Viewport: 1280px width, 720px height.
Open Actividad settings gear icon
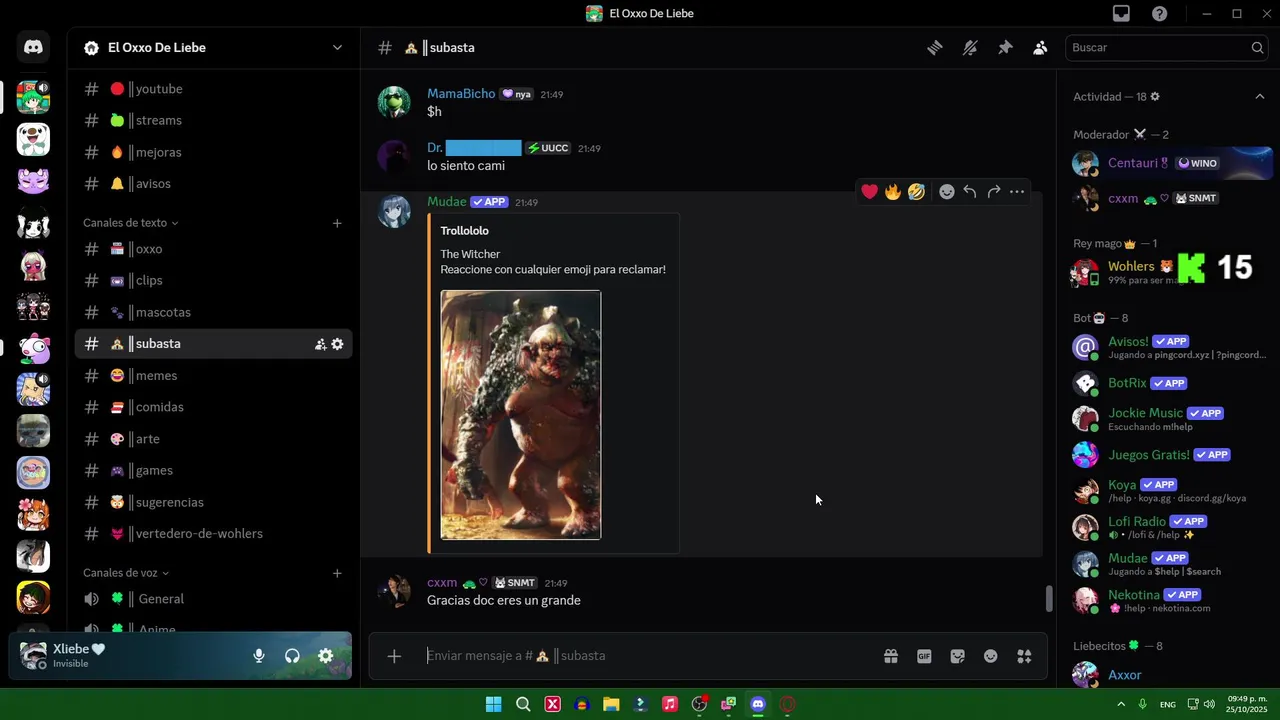[x=1155, y=97]
